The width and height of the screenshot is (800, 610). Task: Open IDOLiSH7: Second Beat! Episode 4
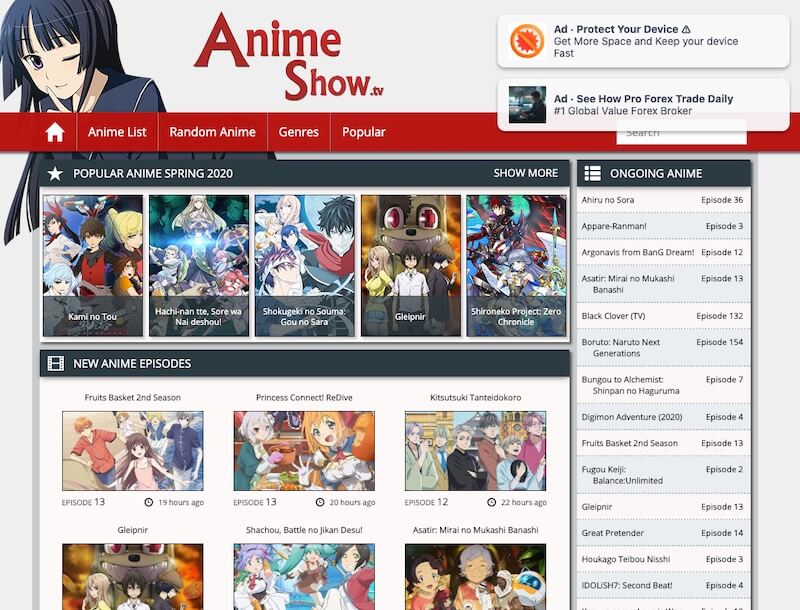coord(663,586)
